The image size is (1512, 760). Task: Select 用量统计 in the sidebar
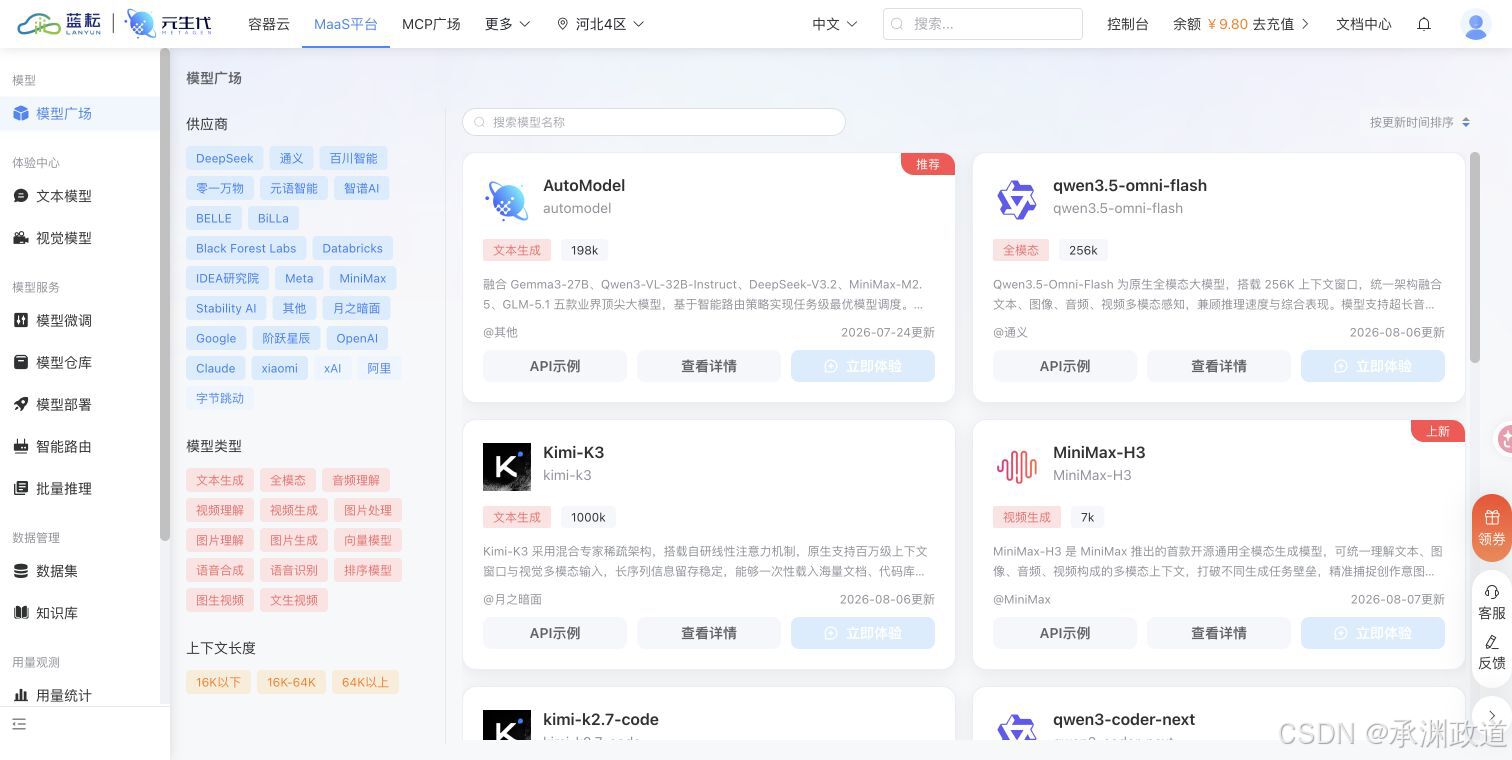[x=80, y=695]
